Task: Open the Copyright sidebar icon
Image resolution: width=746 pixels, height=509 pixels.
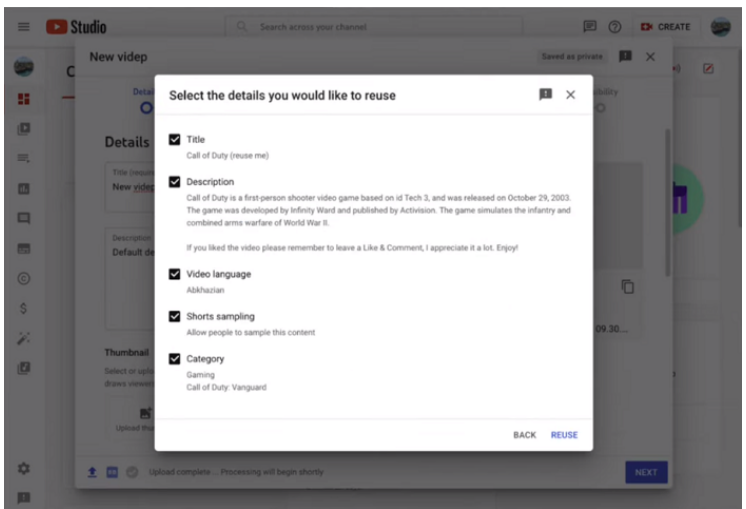Action: tap(23, 278)
